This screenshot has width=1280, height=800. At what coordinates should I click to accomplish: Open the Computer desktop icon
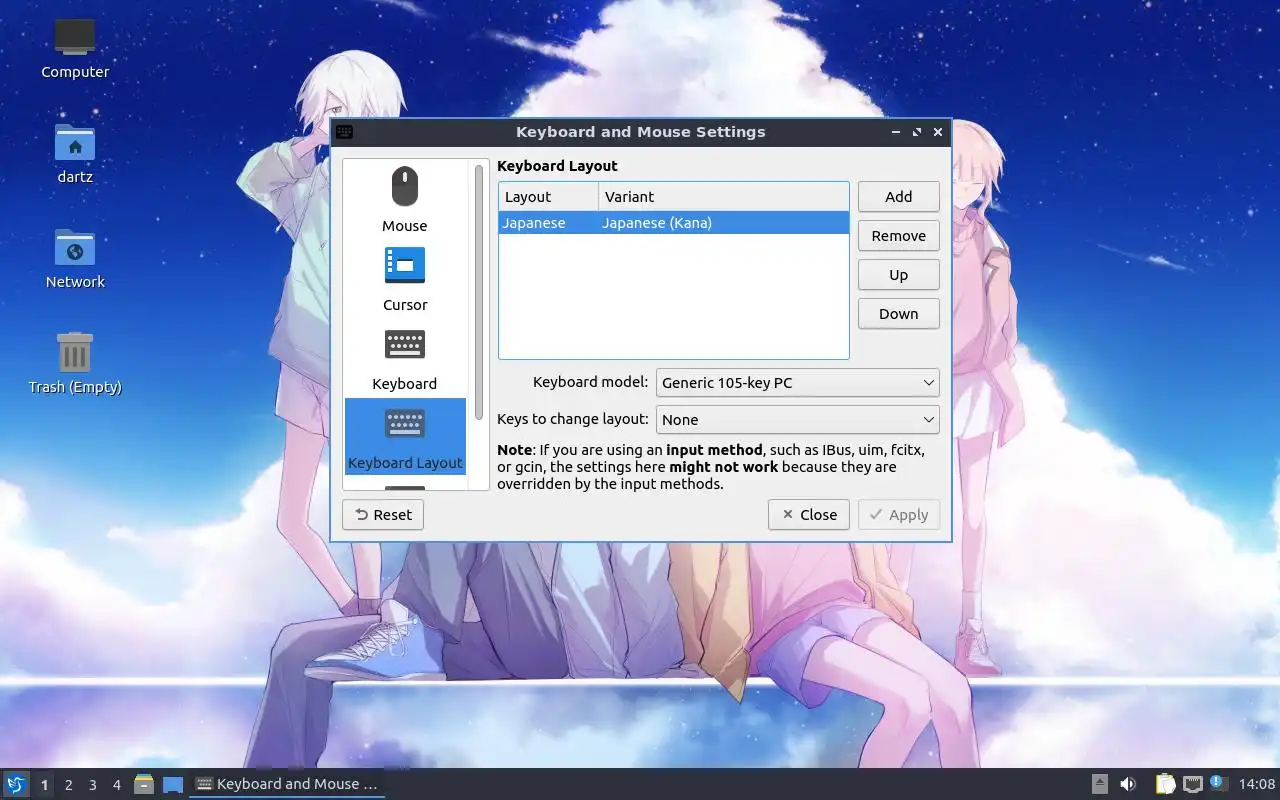(x=75, y=48)
